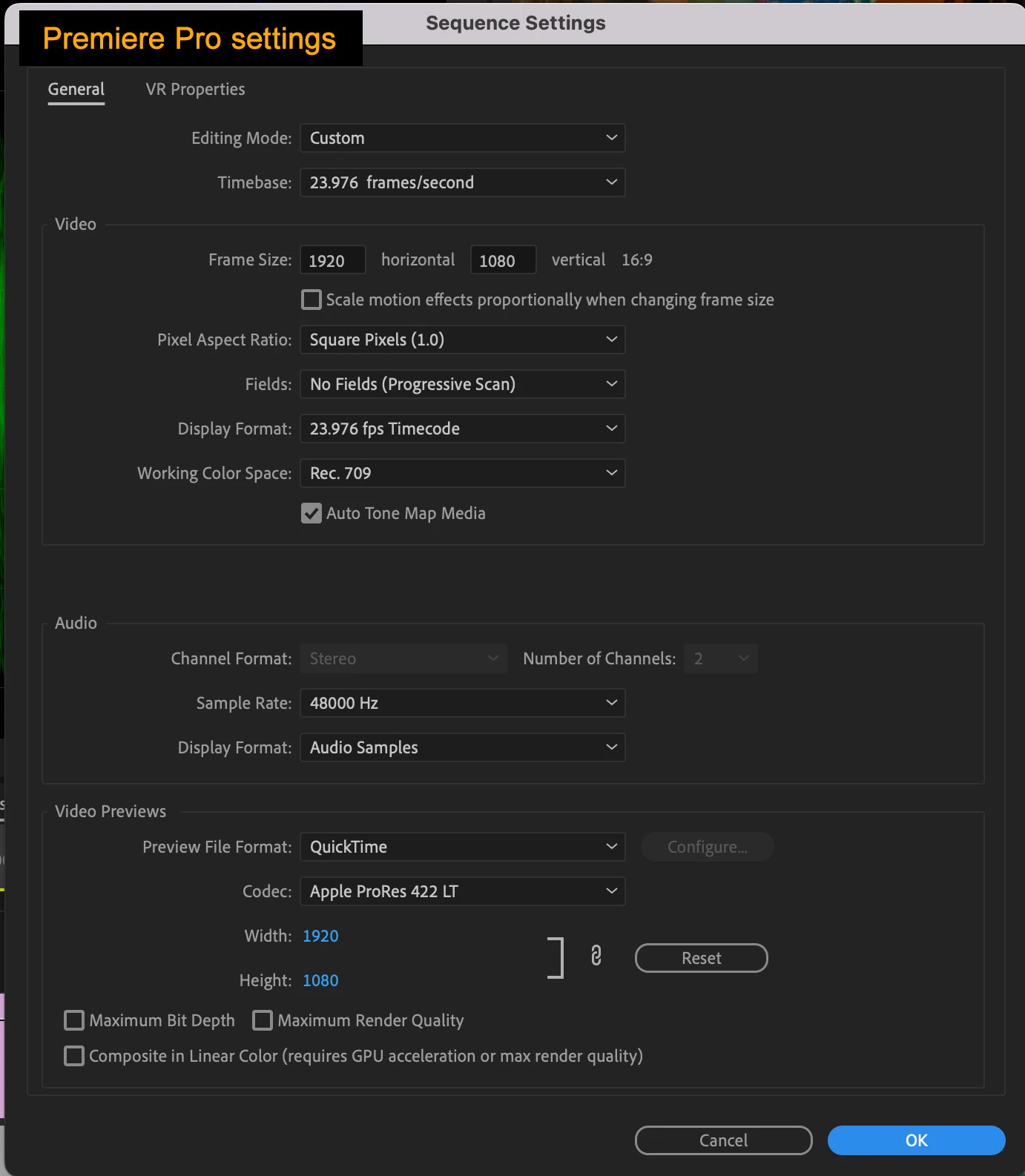This screenshot has height=1176, width=1025.
Task: Open the Codec dropdown
Action: 463,891
